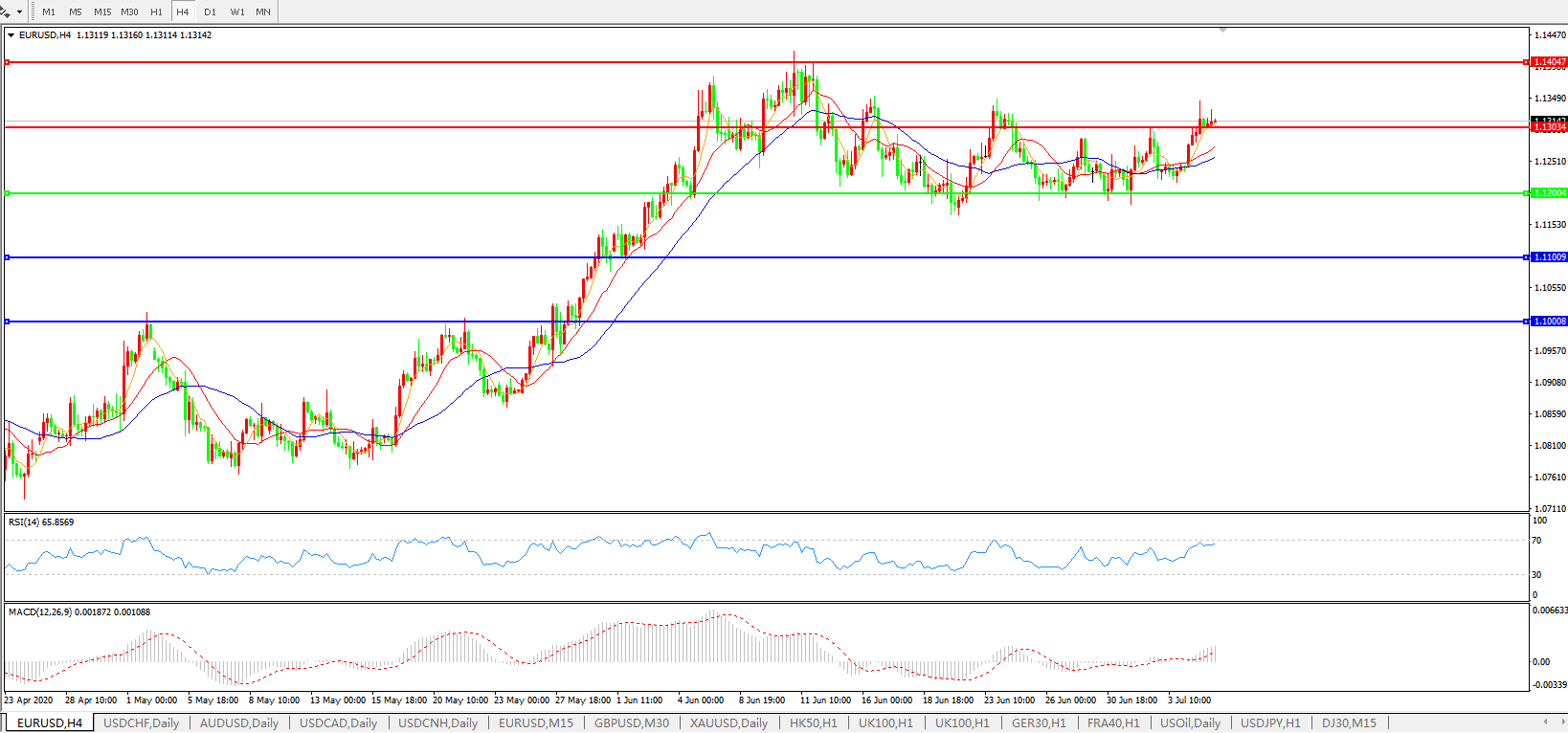Set chart period to W1

coord(236,12)
